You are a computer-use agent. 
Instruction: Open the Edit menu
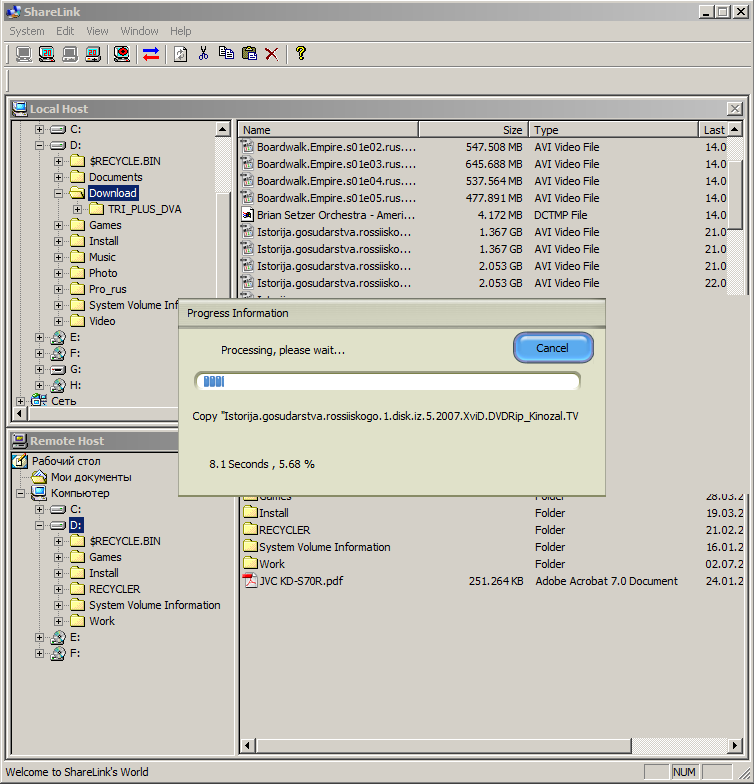[x=65, y=31]
